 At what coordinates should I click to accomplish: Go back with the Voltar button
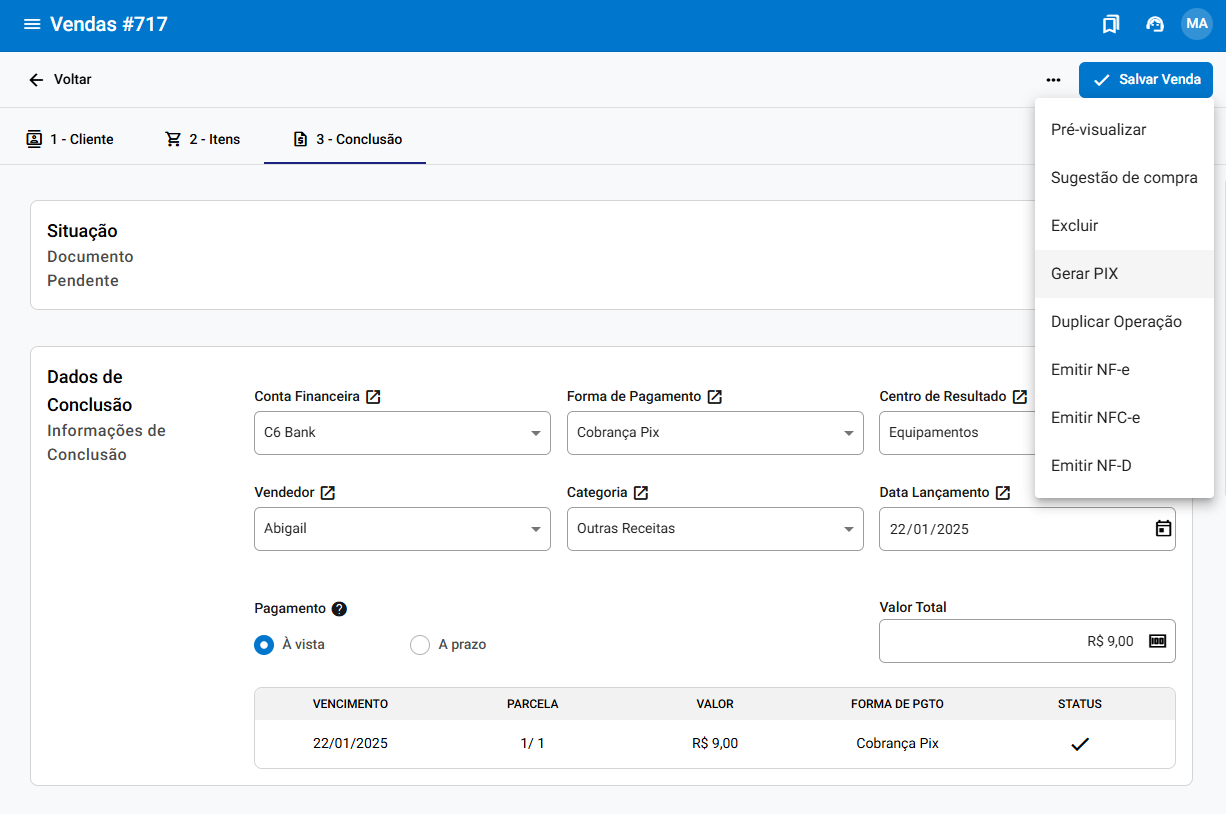(x=60, y=80)
